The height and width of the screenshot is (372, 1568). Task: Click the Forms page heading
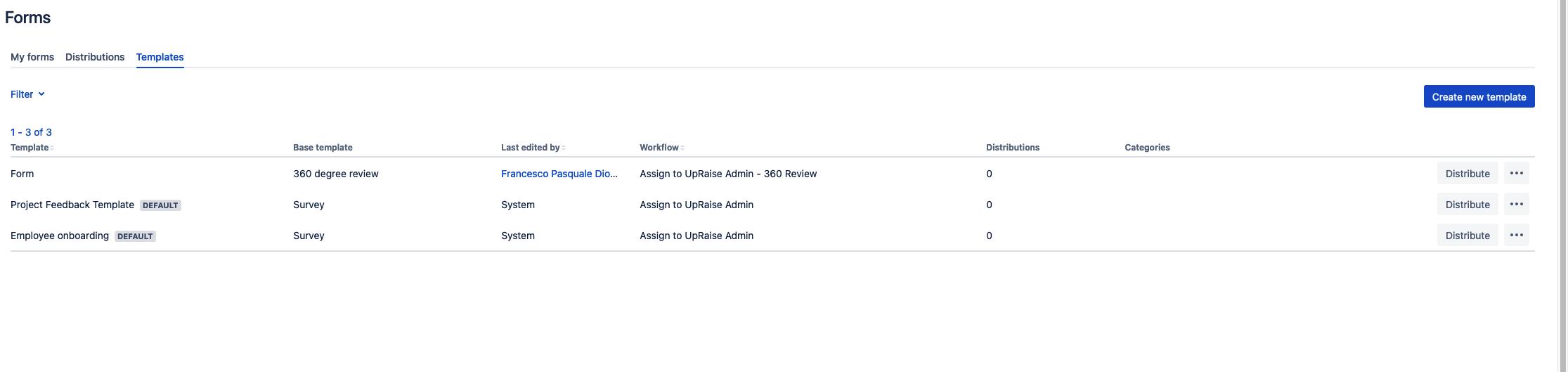pyautogui.click(x=28, y=18)
